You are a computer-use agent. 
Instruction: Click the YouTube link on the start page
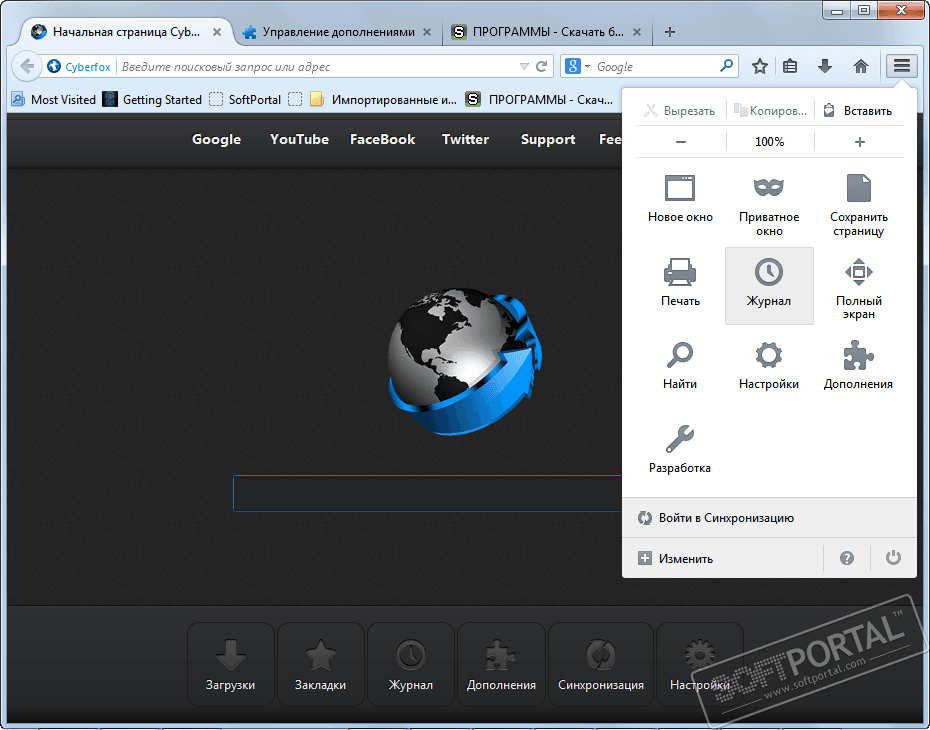pos(300,139)
